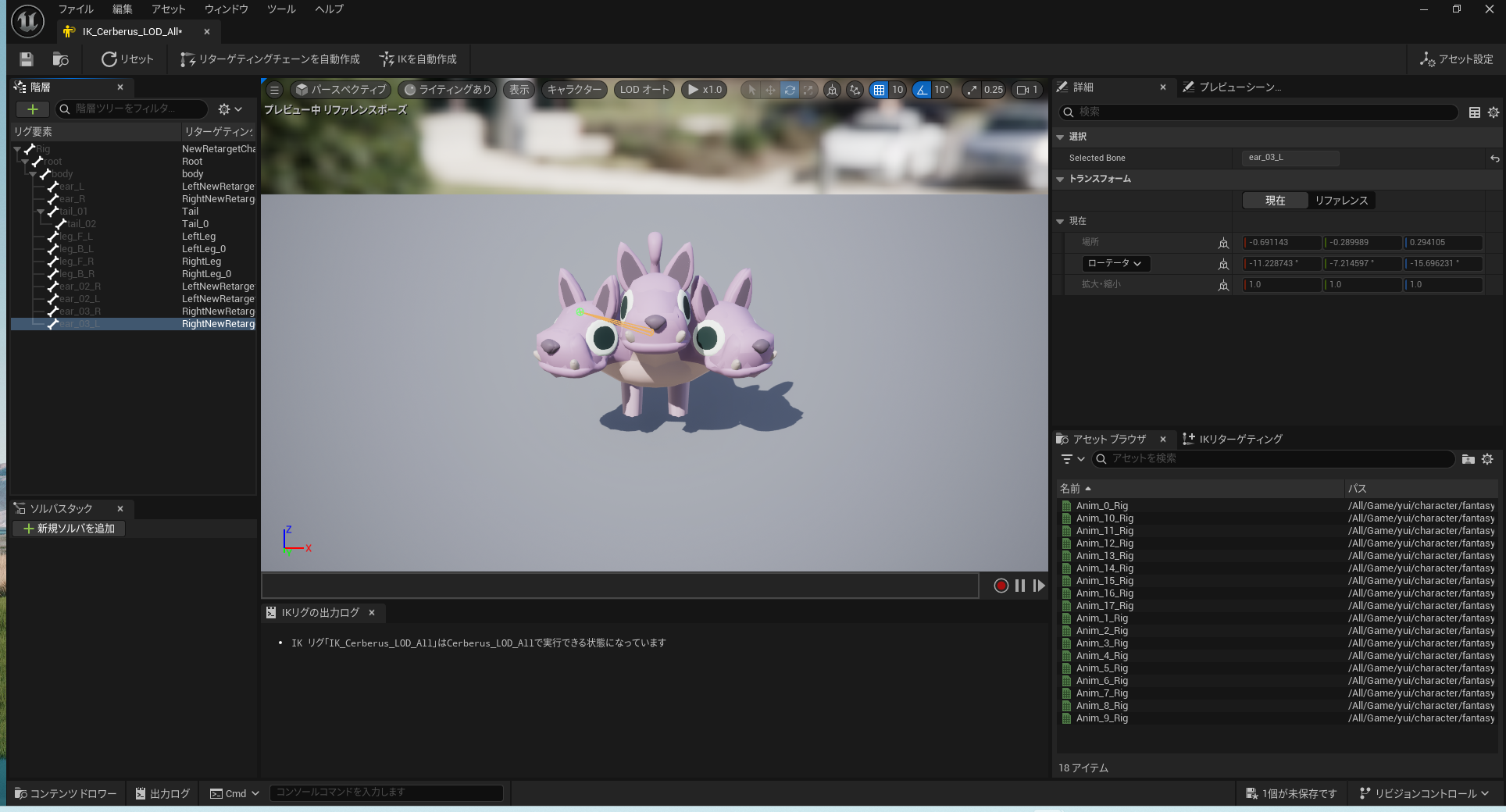The width and height of the screenshot is (1506, 812).
Task: Select the translate gizmo tool
Action: (x=771, y=90)
